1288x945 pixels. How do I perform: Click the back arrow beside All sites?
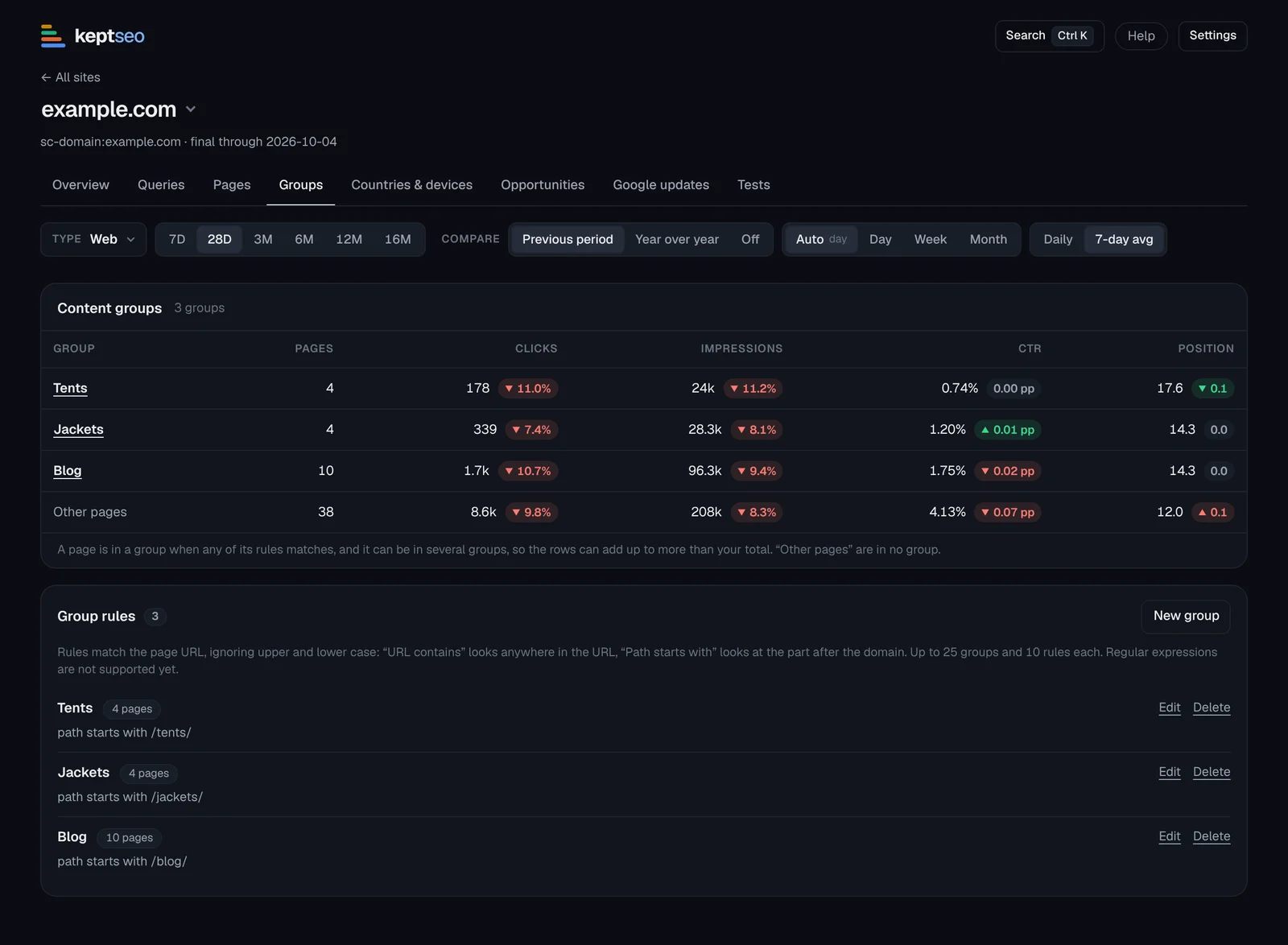46,77
